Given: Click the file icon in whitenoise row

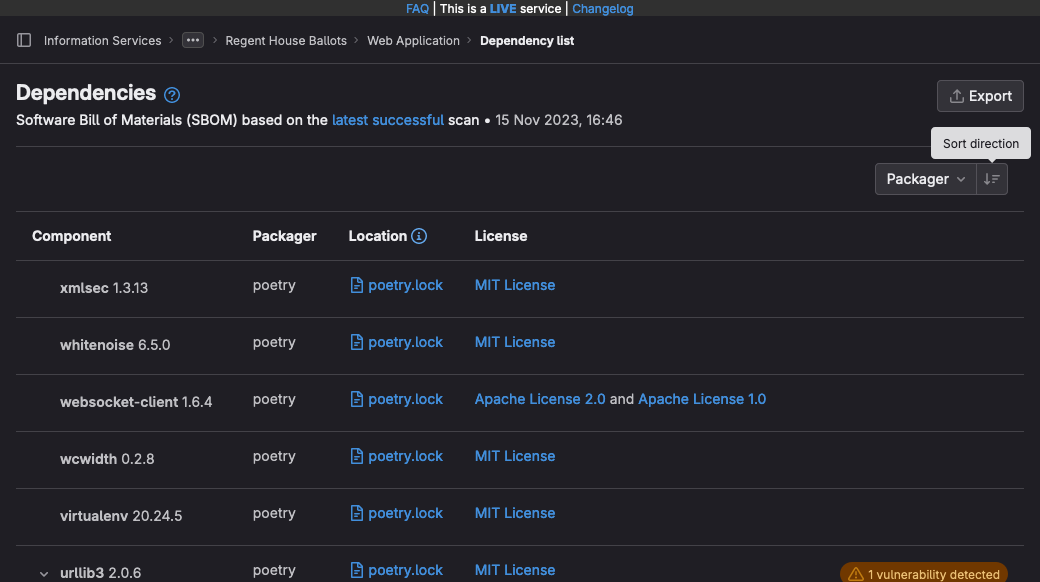Looking at the screenshot, I should 357,342.
